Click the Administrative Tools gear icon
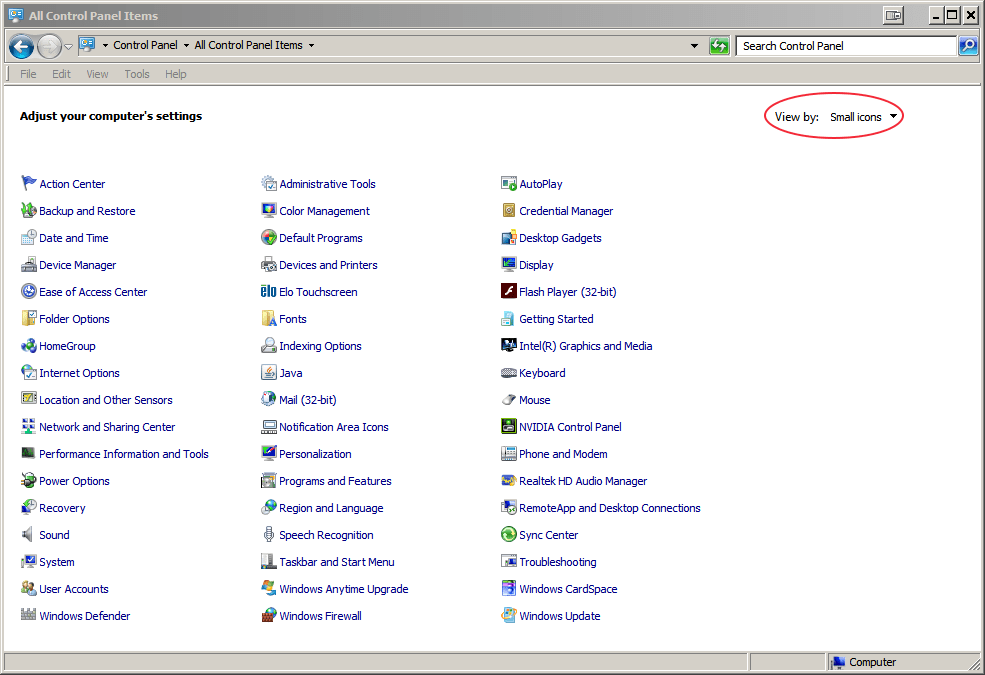The width and height of the screenshot is (985, 675). [269, 183]
